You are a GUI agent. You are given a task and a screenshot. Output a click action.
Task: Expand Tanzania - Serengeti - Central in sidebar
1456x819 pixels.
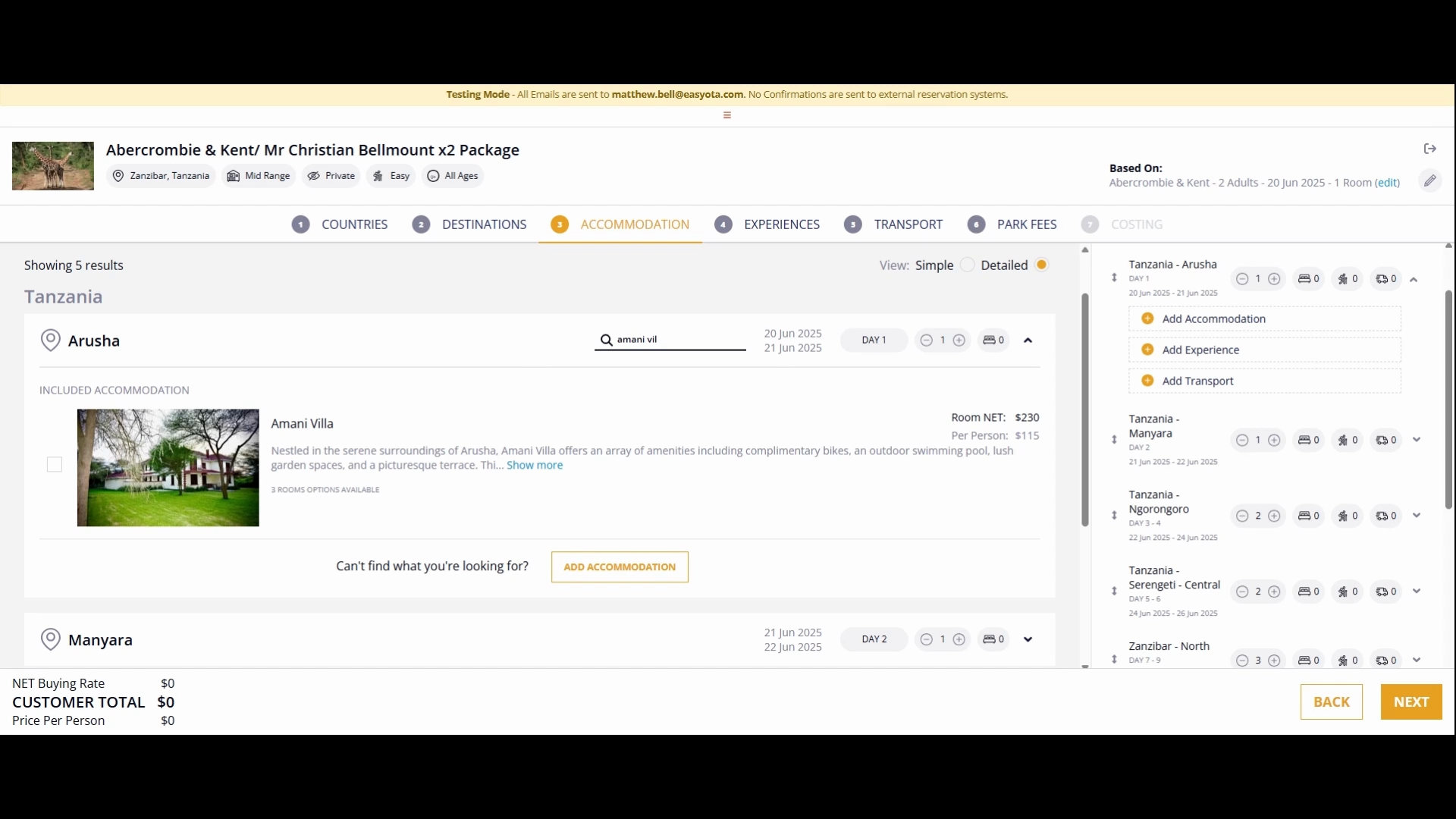click(1417, 591)
